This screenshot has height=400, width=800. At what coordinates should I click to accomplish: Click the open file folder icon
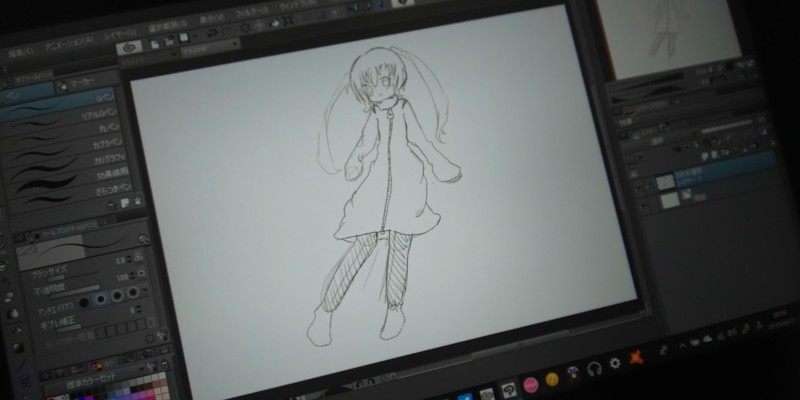click(x=169, y=41)
